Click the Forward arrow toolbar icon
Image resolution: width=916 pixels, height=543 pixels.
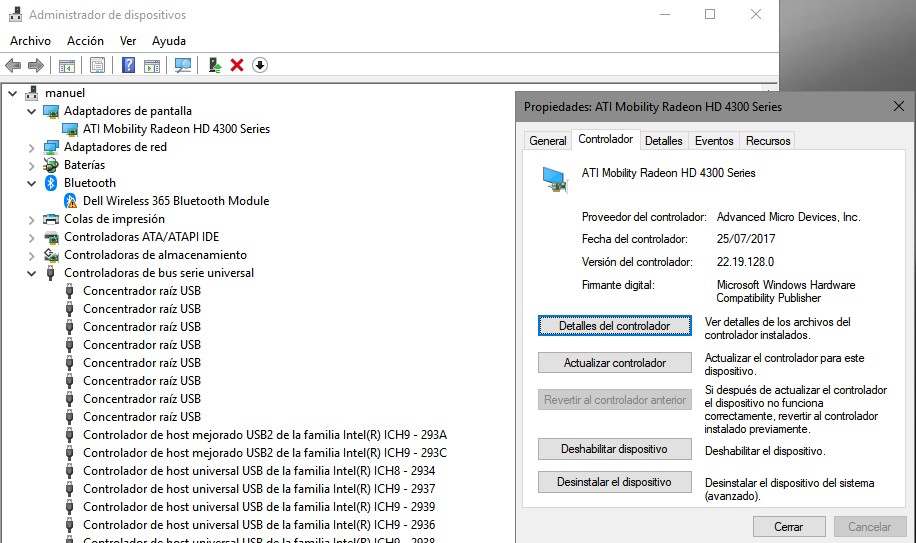tap(36, 65)
